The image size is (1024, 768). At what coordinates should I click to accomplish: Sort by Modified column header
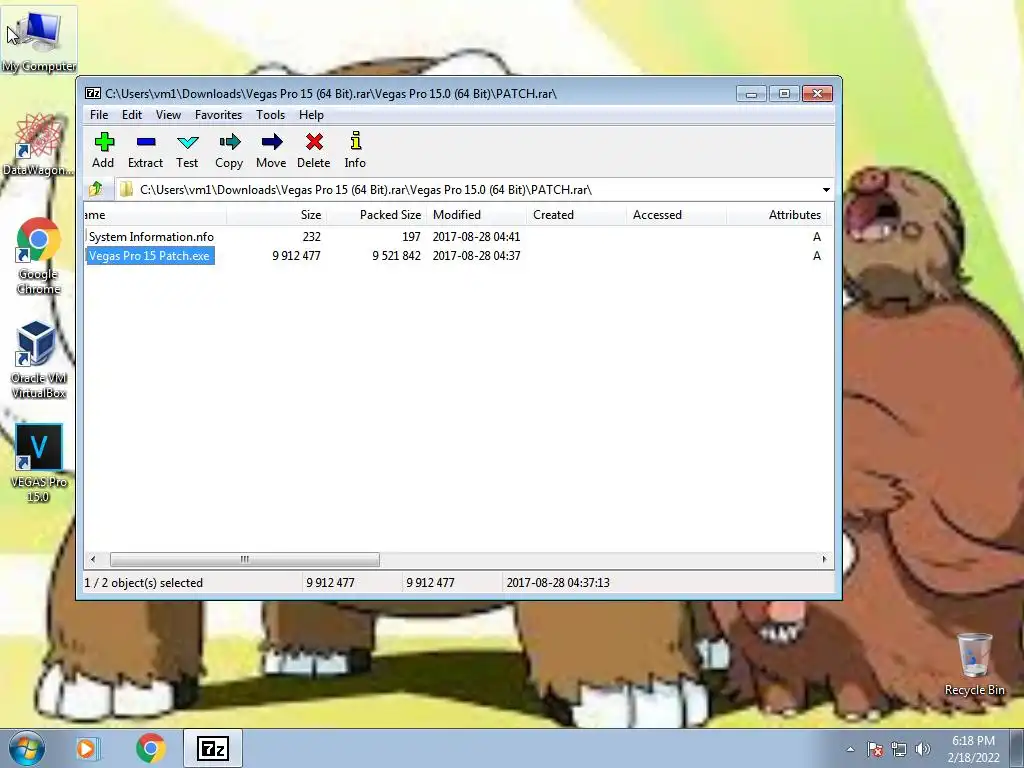click(476, 215)
